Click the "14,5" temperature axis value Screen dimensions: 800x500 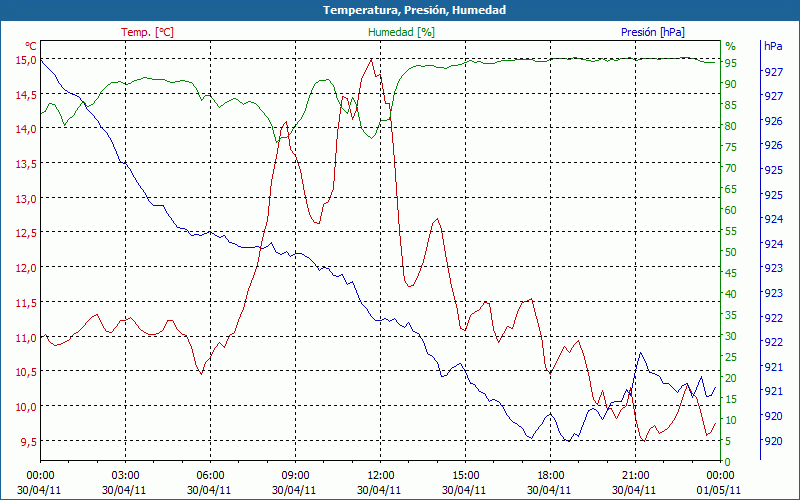[x=26, y=95]
